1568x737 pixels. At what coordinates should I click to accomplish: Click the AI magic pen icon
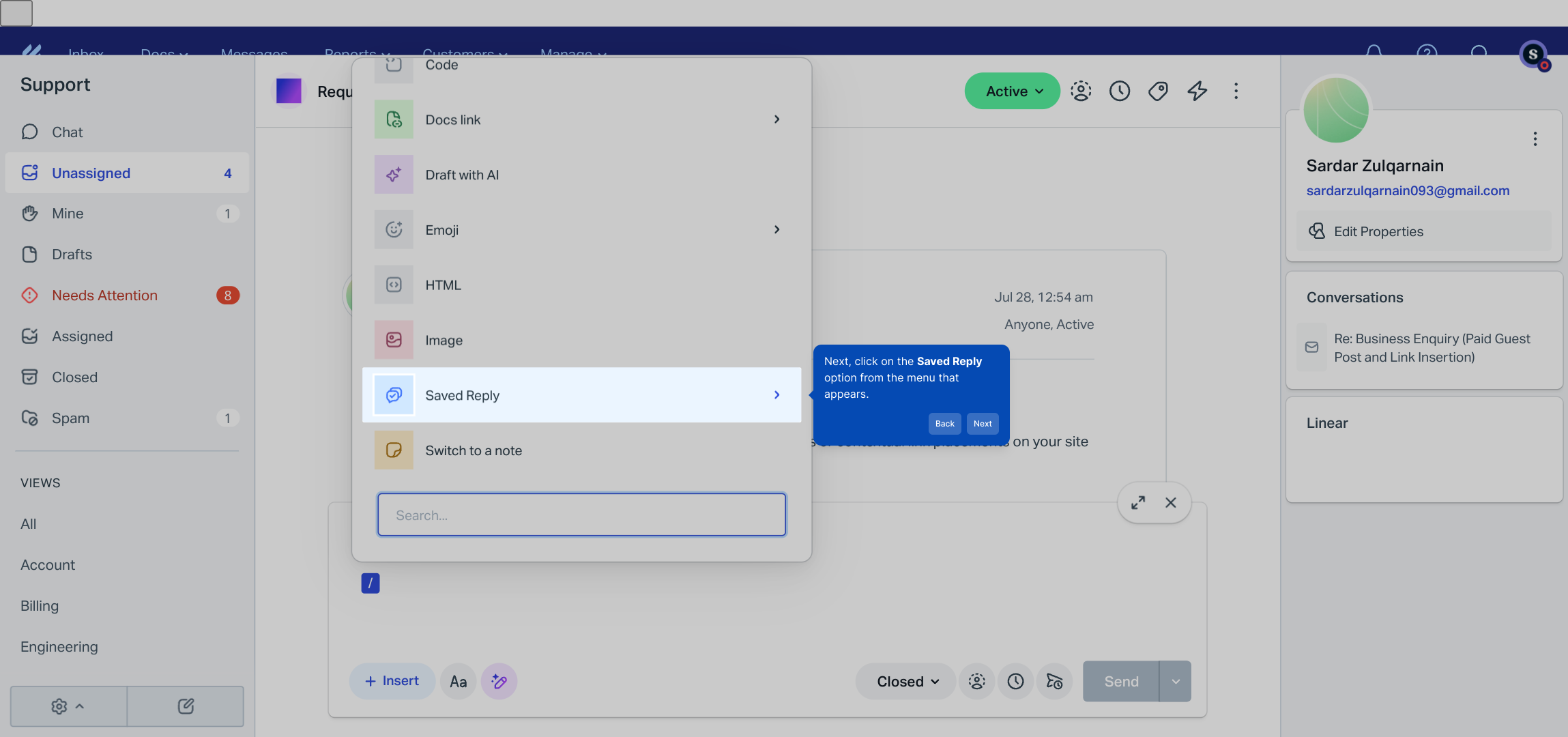[x=499, y=681]
